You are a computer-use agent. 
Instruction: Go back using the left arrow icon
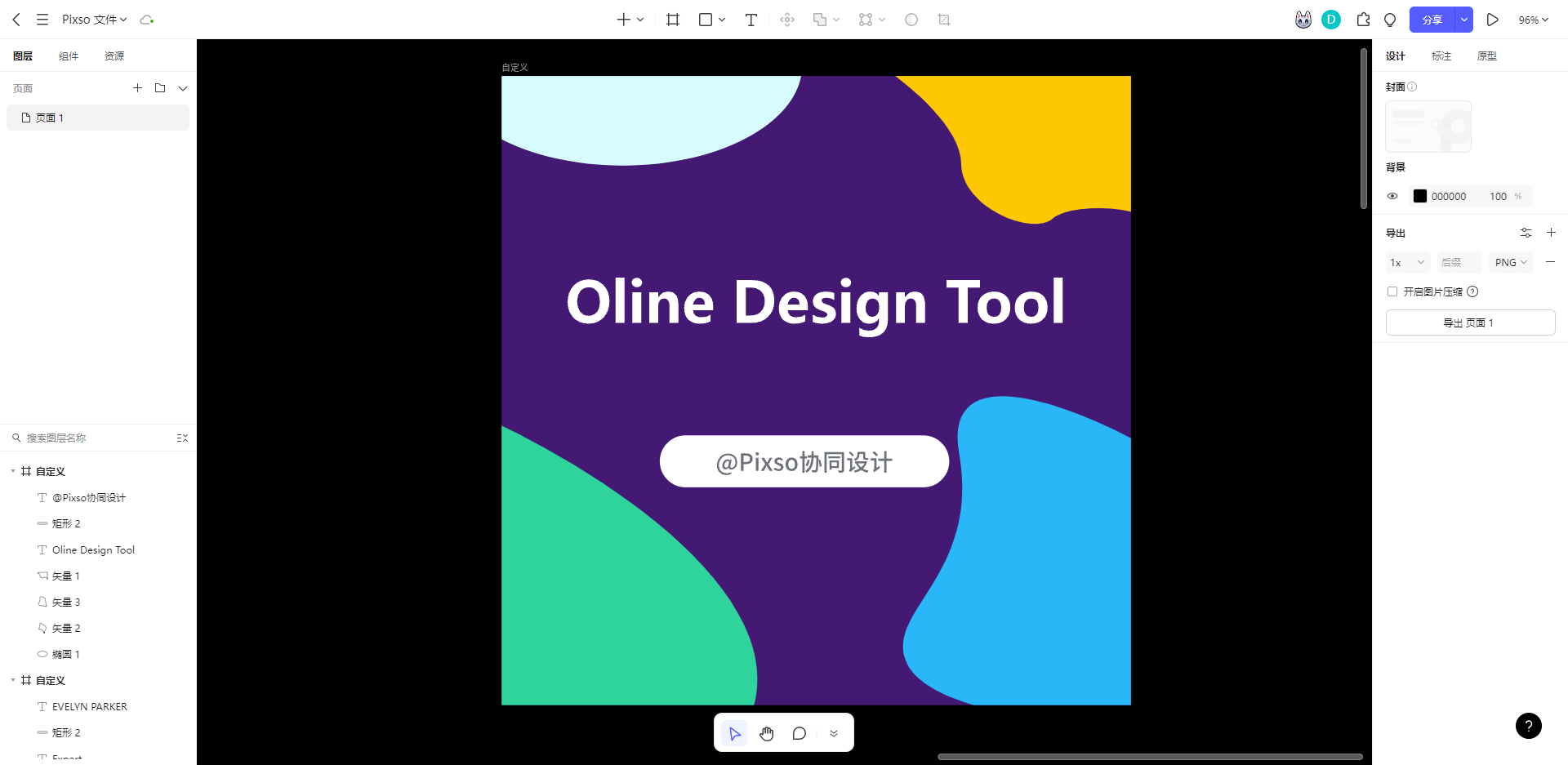(x=16, y=20)
